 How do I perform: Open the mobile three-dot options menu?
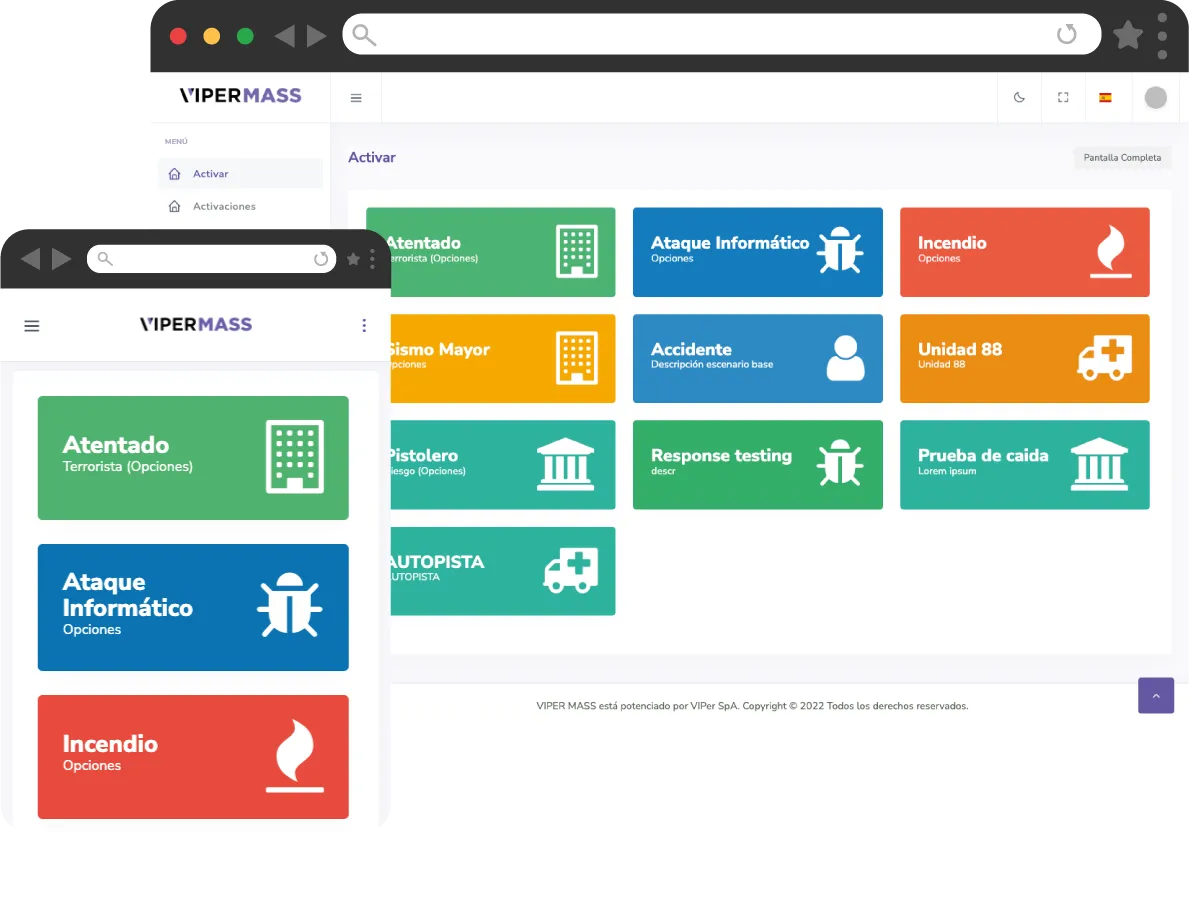(x=364, y=325)
